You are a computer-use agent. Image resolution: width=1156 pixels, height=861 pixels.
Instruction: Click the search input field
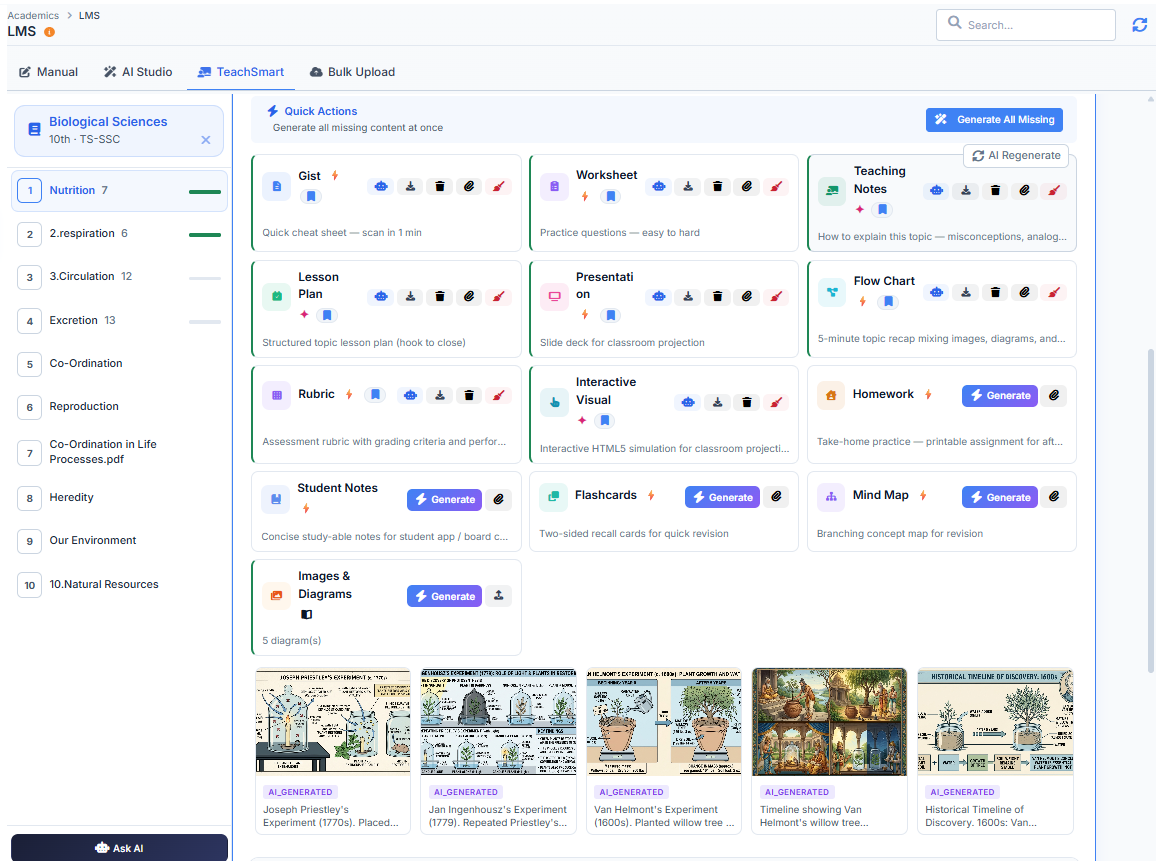point(1026,25)
